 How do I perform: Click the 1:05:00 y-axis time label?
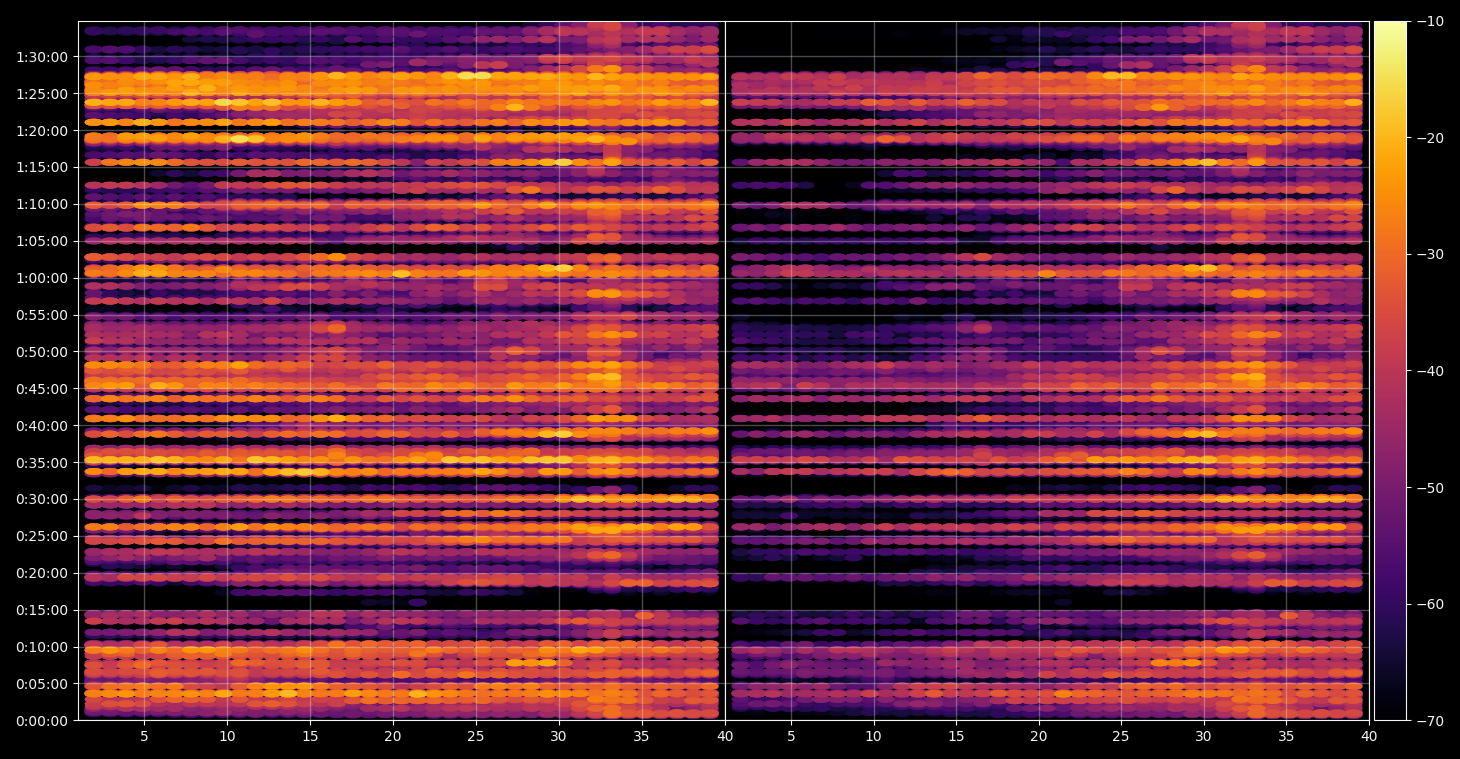tap(41, 241)
